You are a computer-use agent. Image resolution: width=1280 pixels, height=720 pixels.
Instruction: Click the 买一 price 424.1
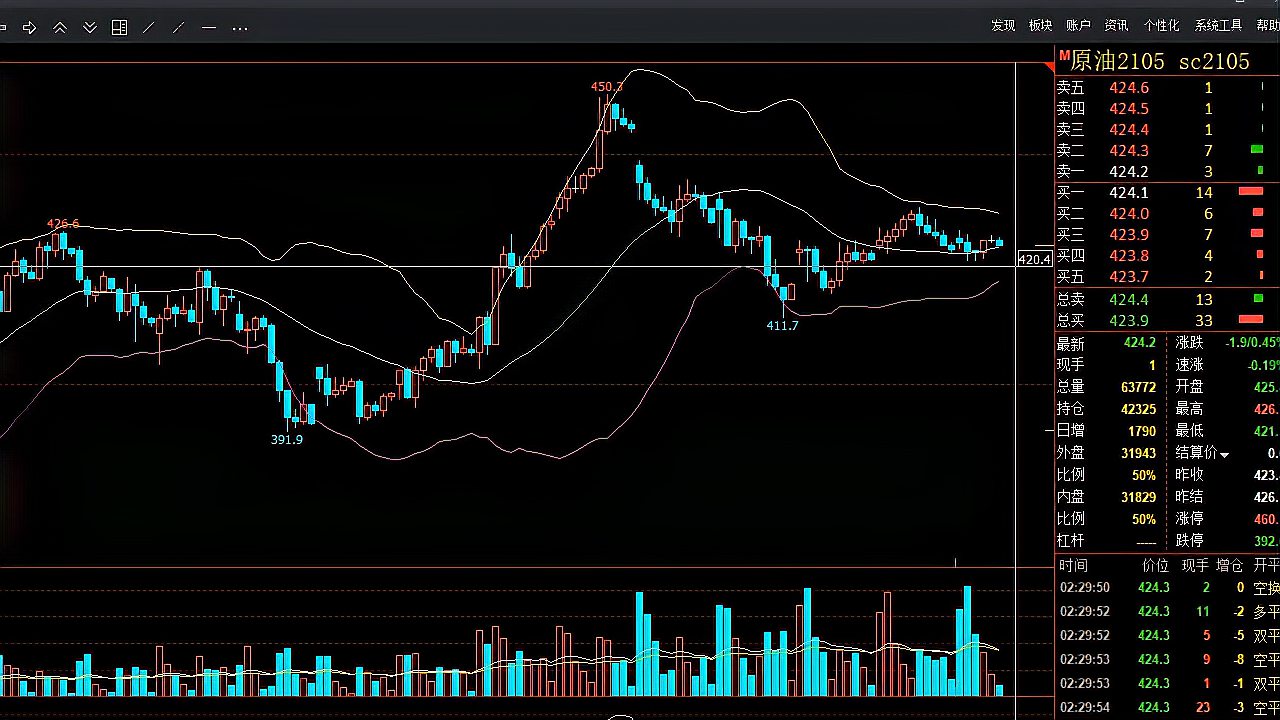coord(1129,193)
